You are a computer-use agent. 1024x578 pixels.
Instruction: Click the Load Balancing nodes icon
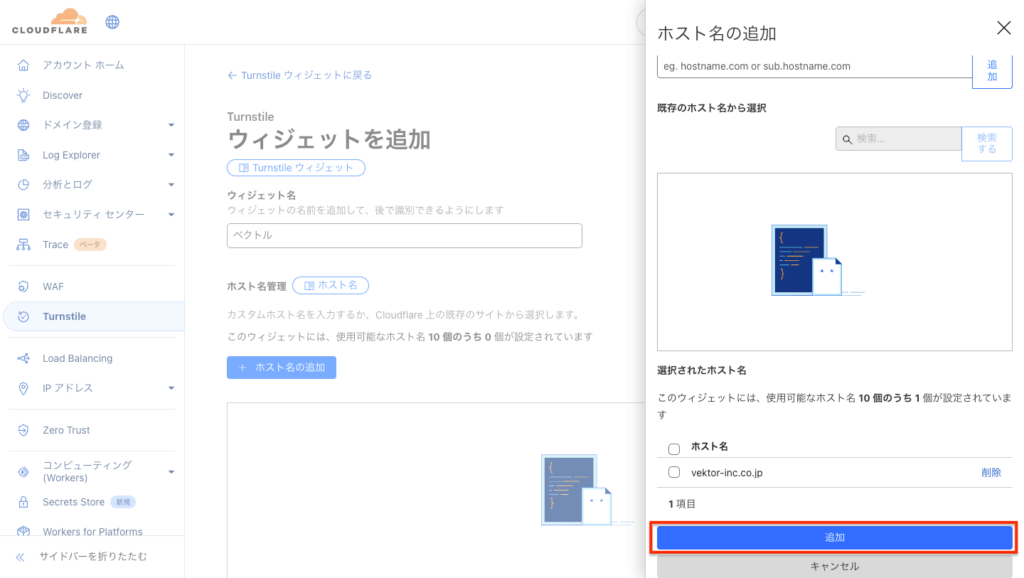click(x=24, y=359)
